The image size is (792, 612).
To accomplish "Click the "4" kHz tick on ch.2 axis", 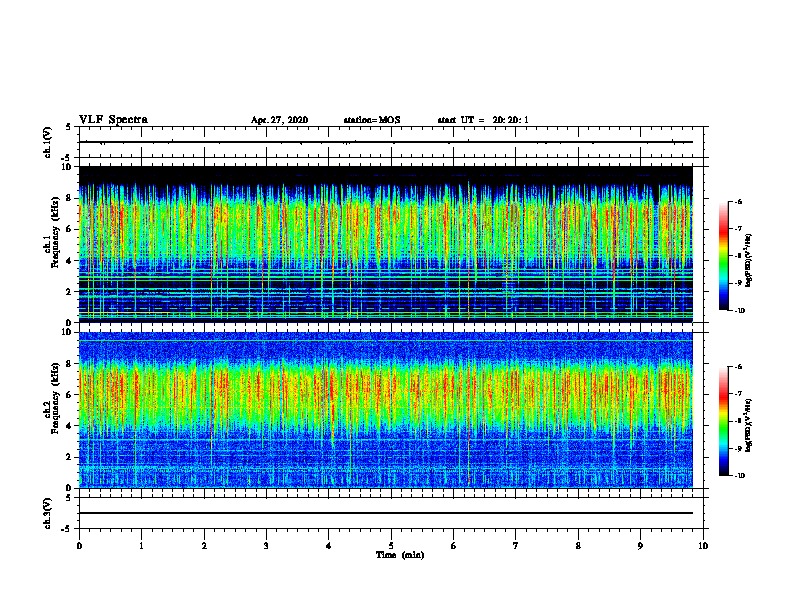I will (x=70, y=426).
